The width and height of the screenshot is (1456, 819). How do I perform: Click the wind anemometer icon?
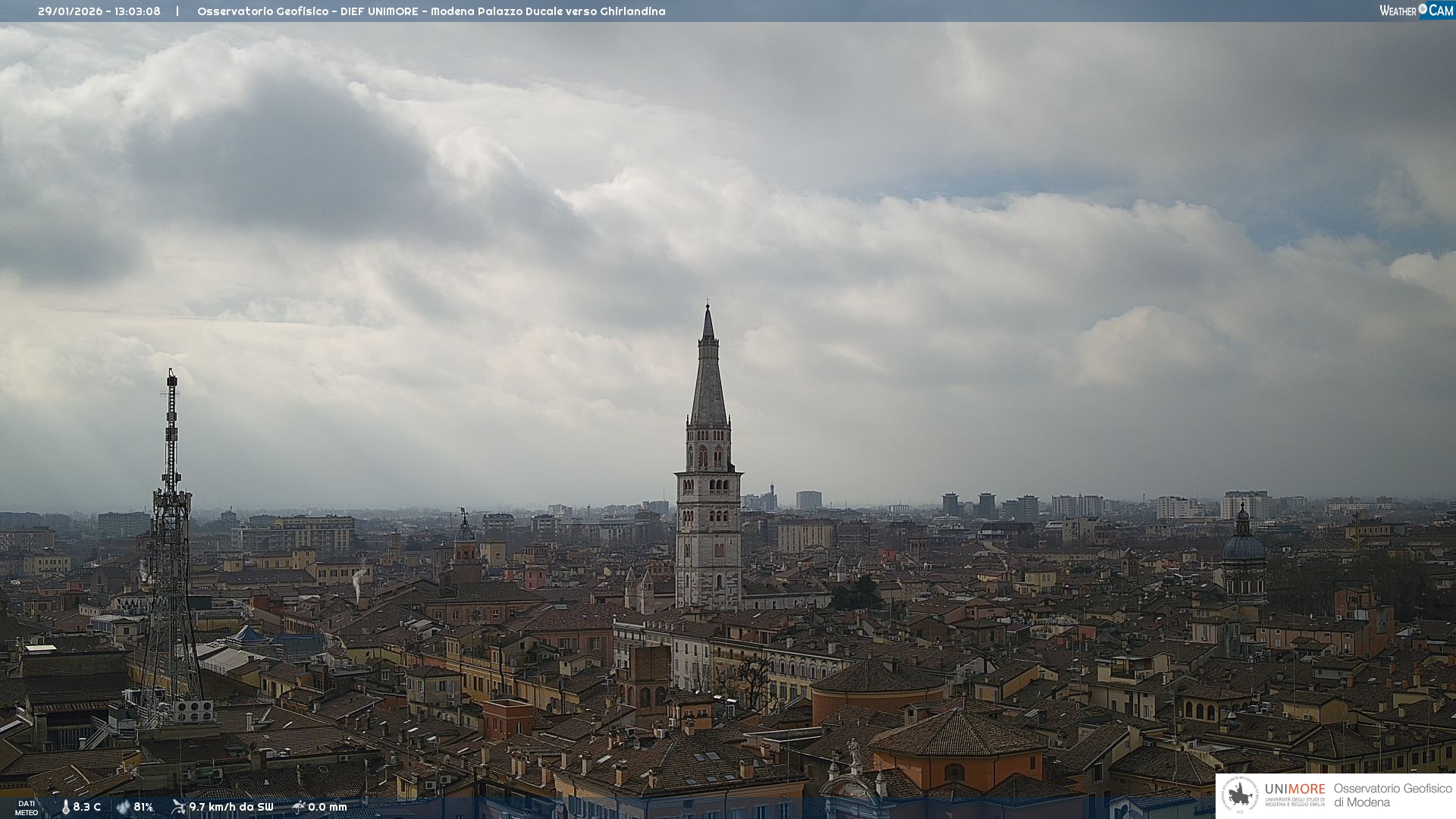(178, 807)
